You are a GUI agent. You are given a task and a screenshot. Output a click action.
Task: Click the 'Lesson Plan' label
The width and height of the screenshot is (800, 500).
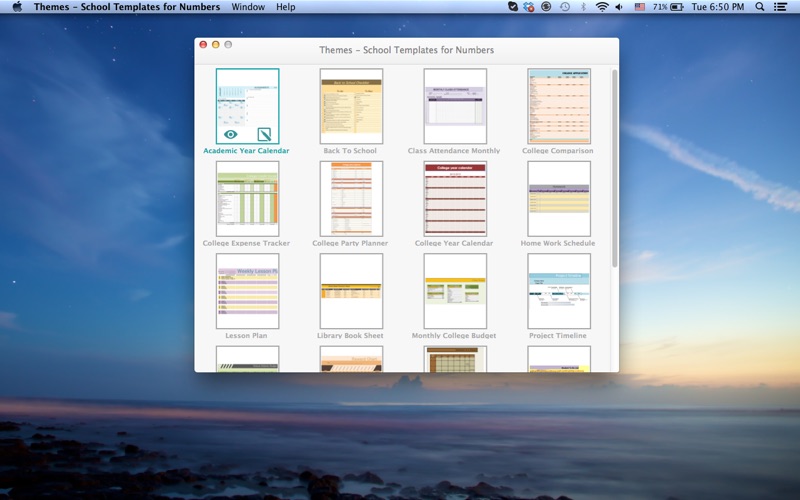[x=246, y=335]
